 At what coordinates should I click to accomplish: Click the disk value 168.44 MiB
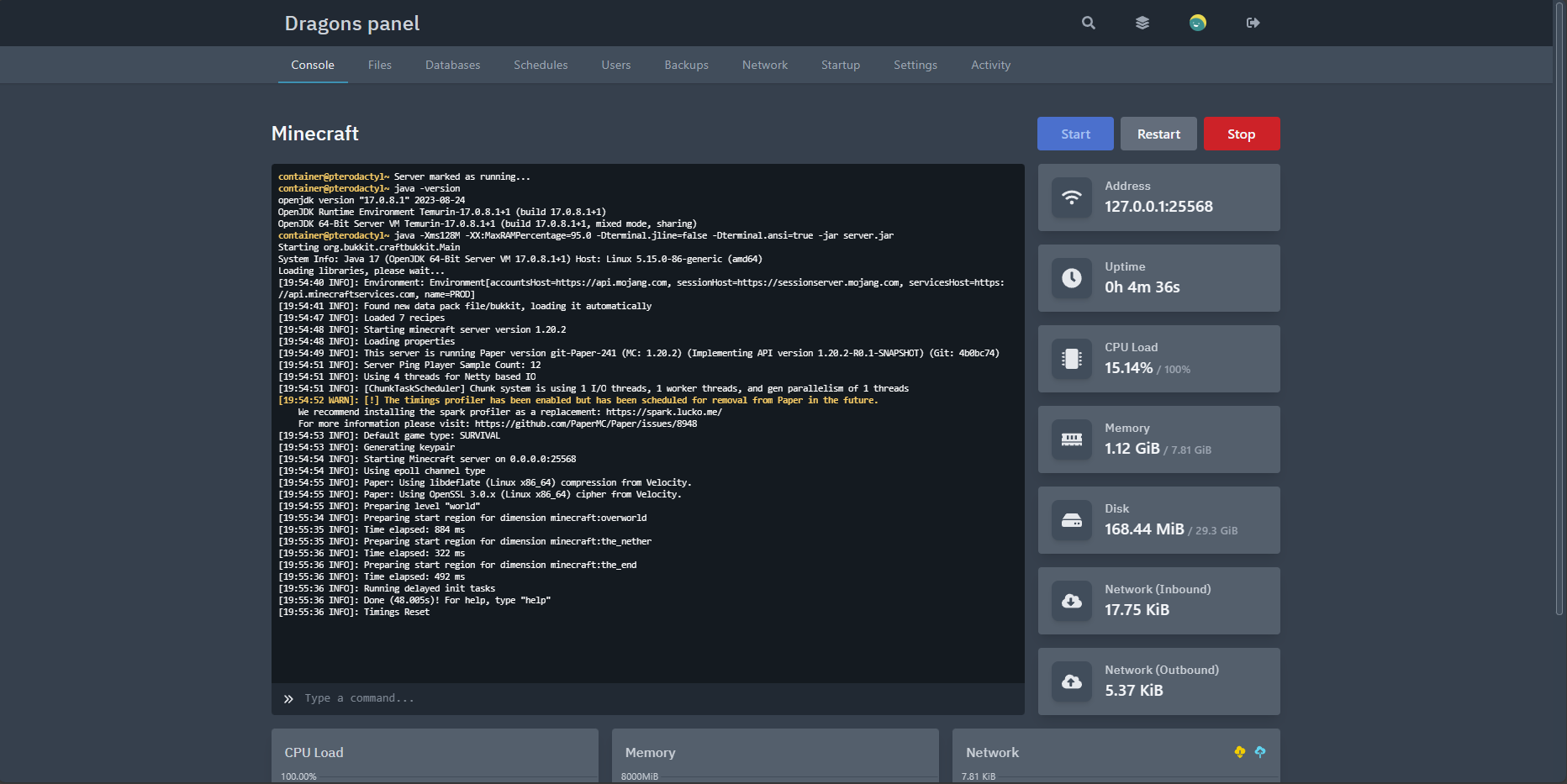point(1144,529)
